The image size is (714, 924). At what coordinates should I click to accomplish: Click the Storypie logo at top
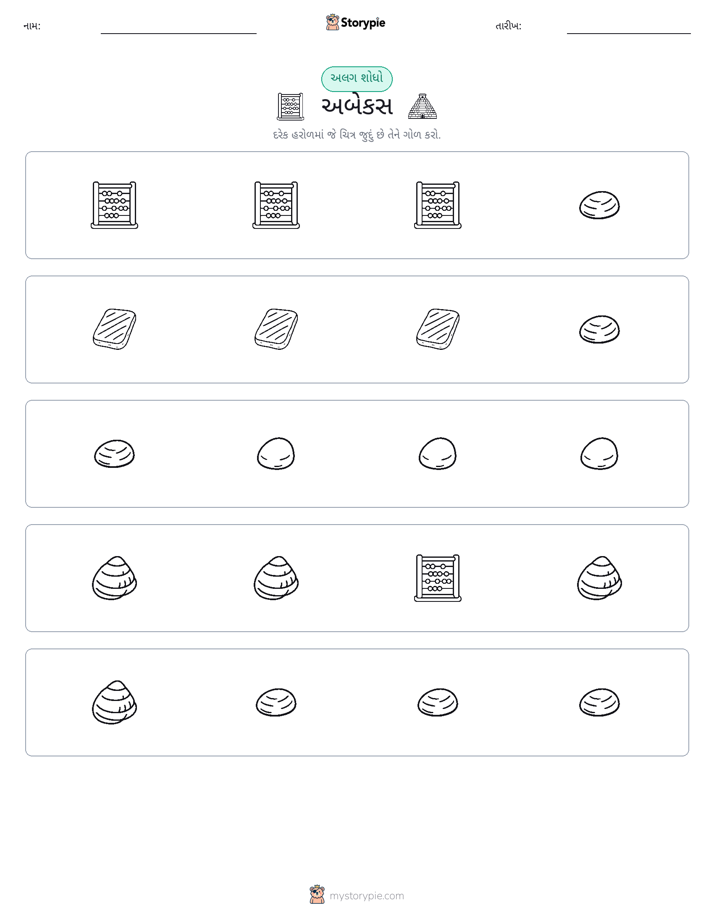coord(355,22)
